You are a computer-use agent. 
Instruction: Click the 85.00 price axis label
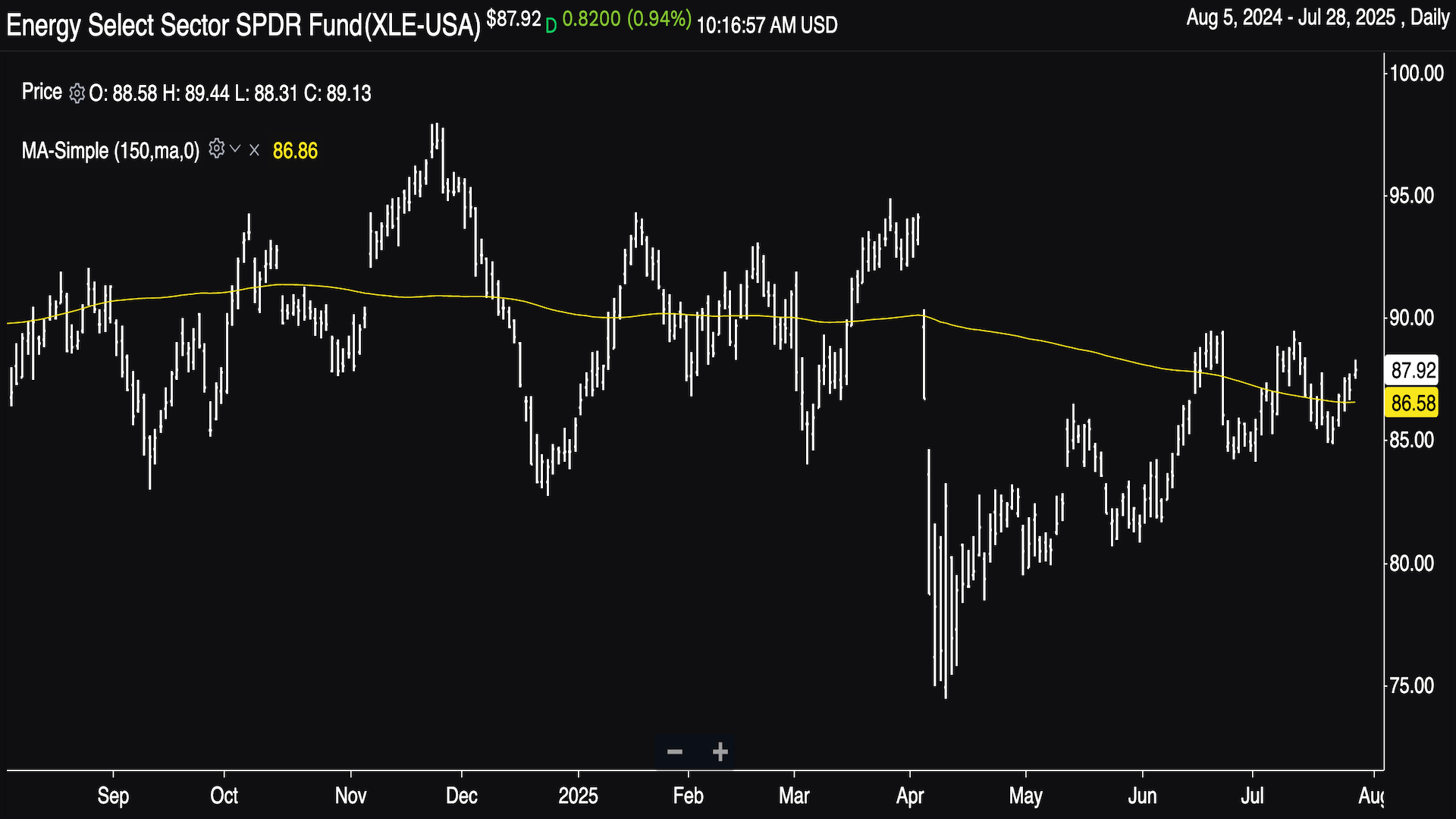point(1412,440)
